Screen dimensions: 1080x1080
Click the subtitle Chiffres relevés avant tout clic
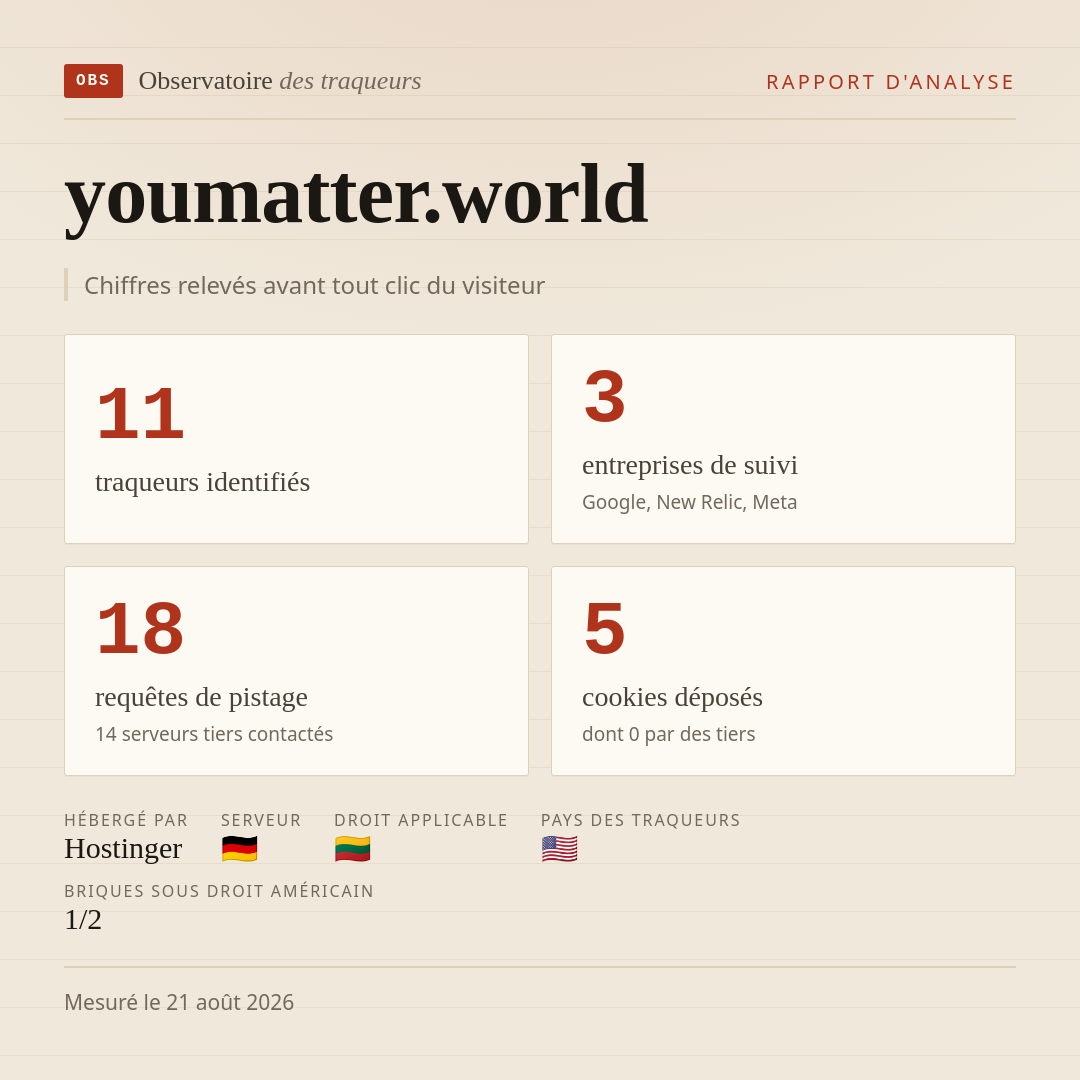(314, 285)
